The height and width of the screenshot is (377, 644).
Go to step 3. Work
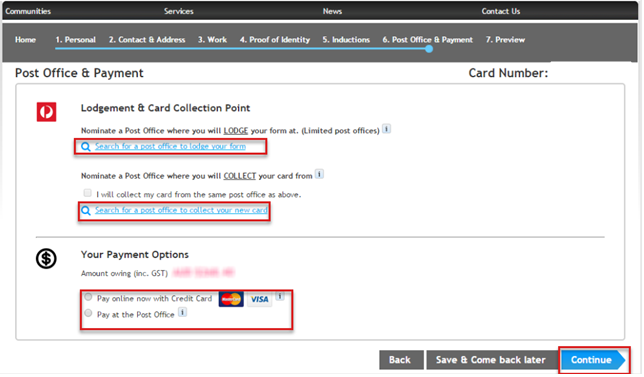pyautogui.click(x=212, y=40)
